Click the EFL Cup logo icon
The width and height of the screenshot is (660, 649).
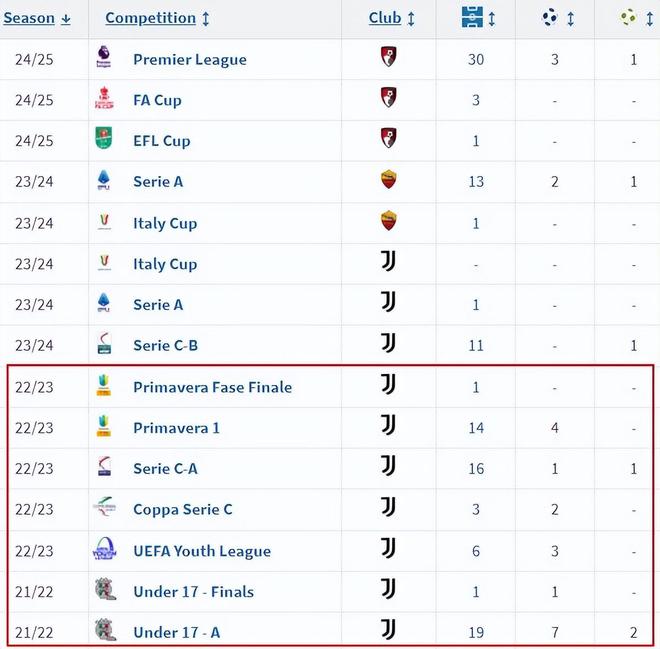tap(104, 141)
